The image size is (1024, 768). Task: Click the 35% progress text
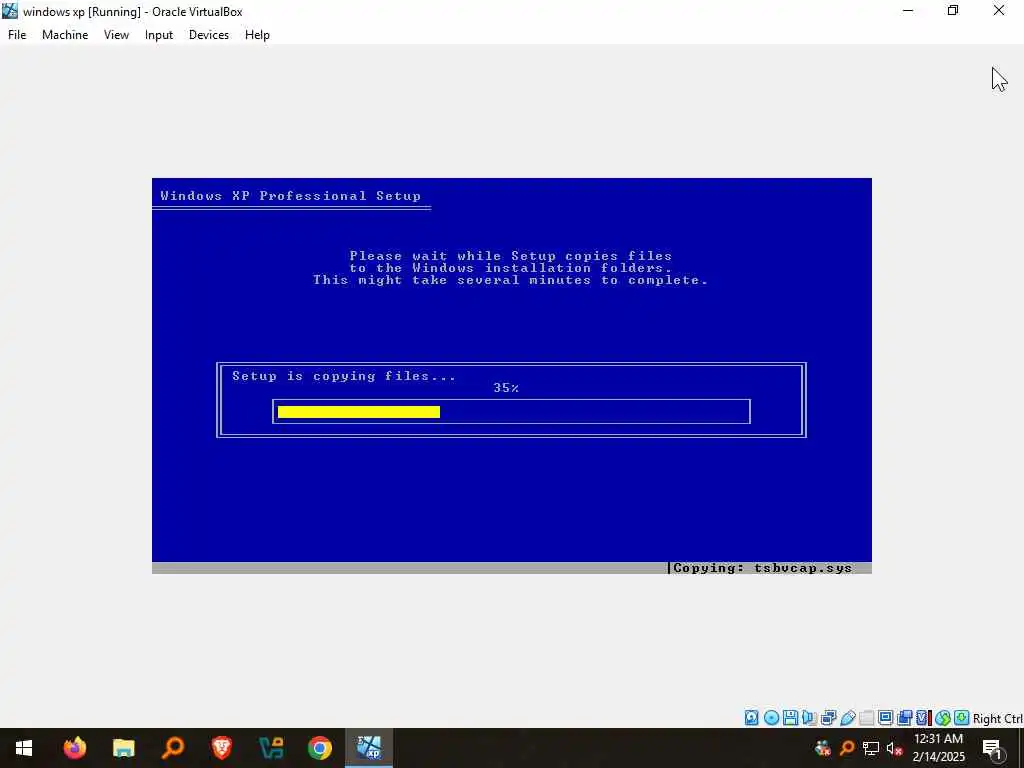click(x=506, y=388)
